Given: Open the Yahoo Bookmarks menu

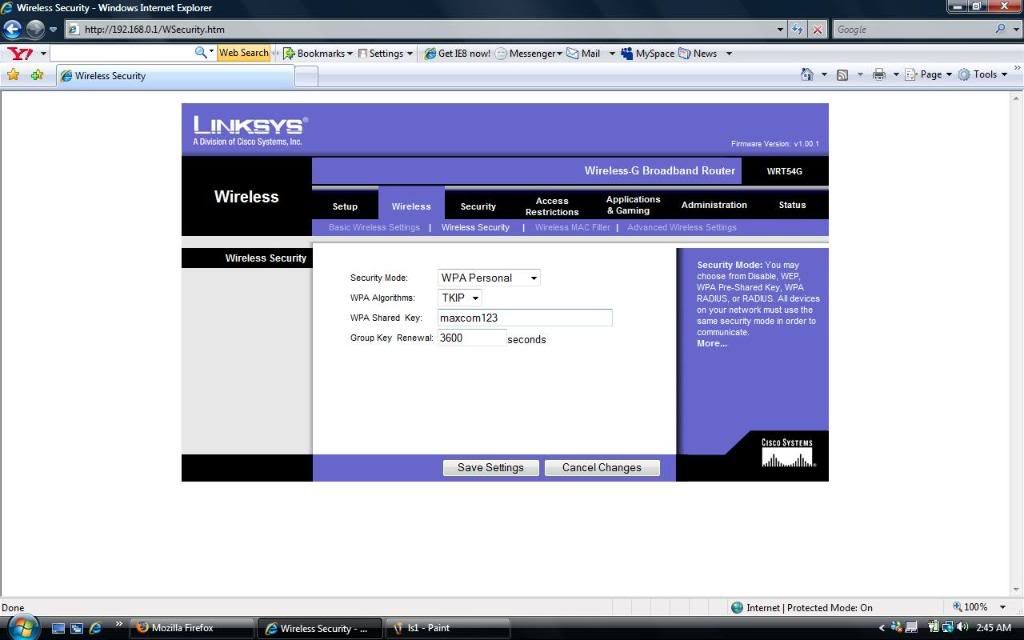Looking at the screenshot, I should [x=317, y=54].
